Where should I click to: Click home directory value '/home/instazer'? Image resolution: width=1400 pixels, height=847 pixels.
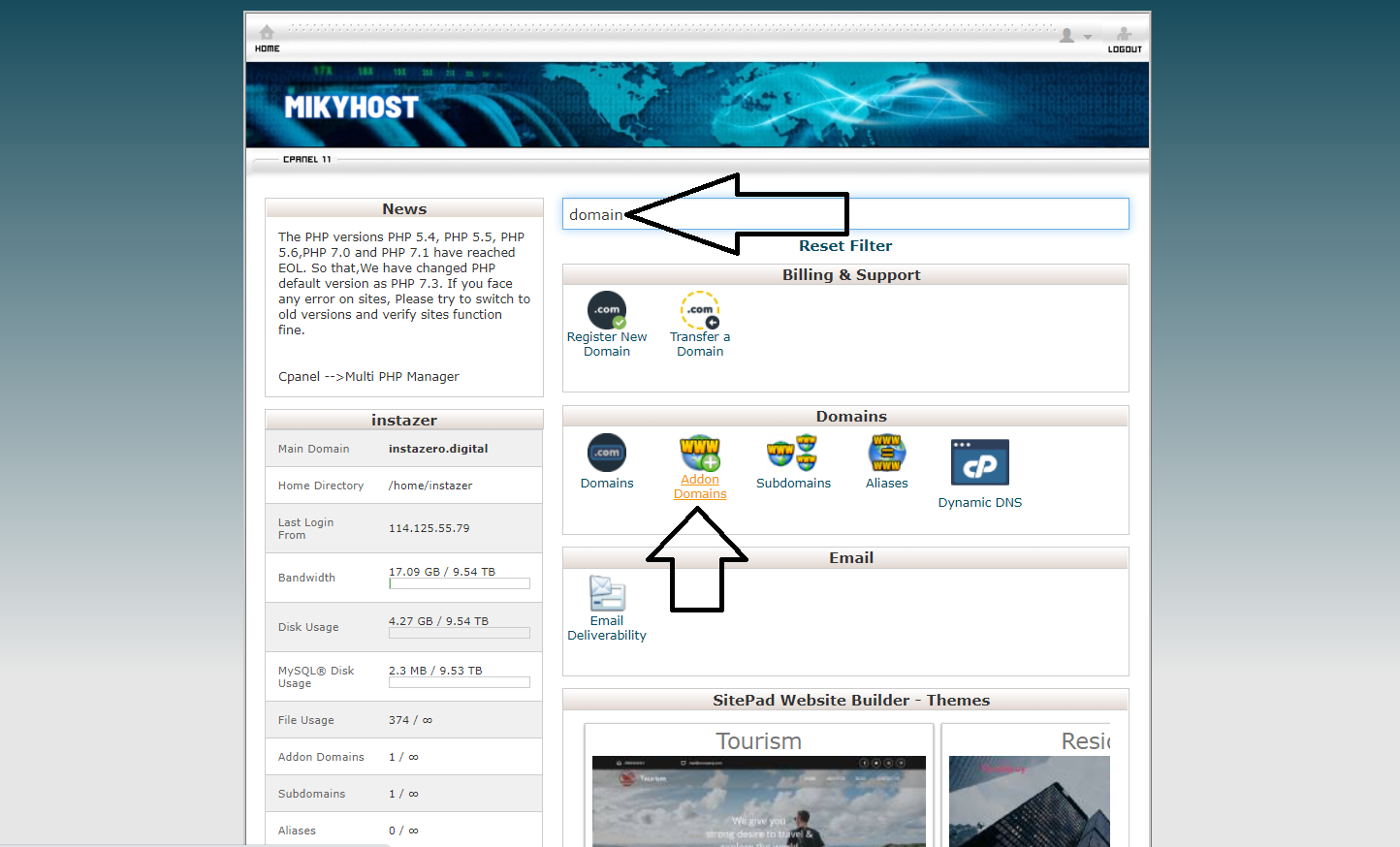[430, 486]
